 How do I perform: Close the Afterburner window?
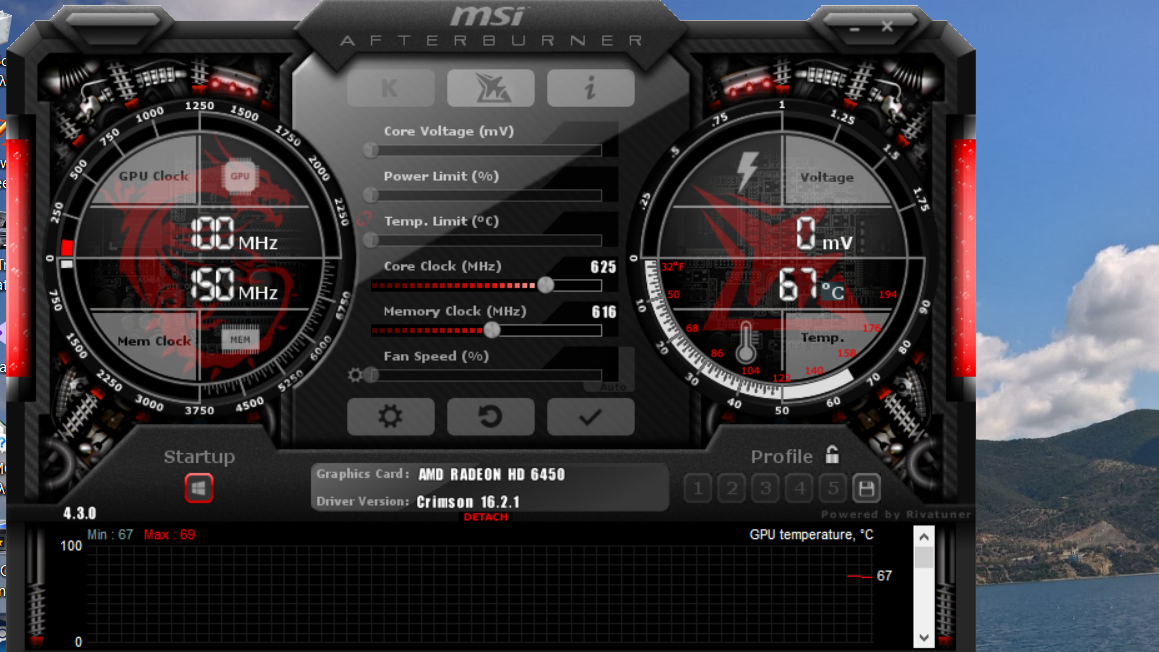point(887,27)
